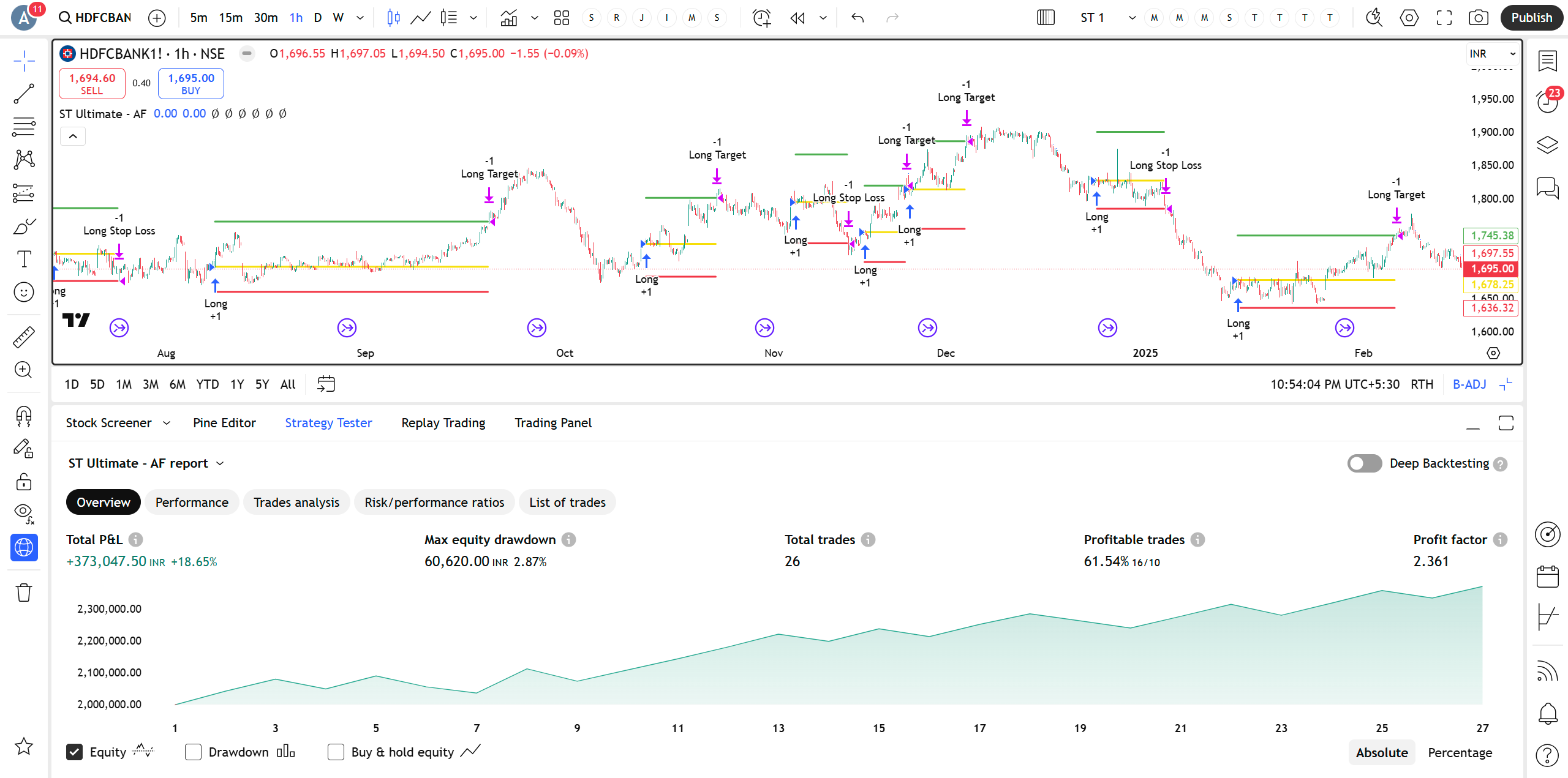The image size is (1568, 778).
Task: Click the 1,695.00 BUY button
Action: pos(191,84)
